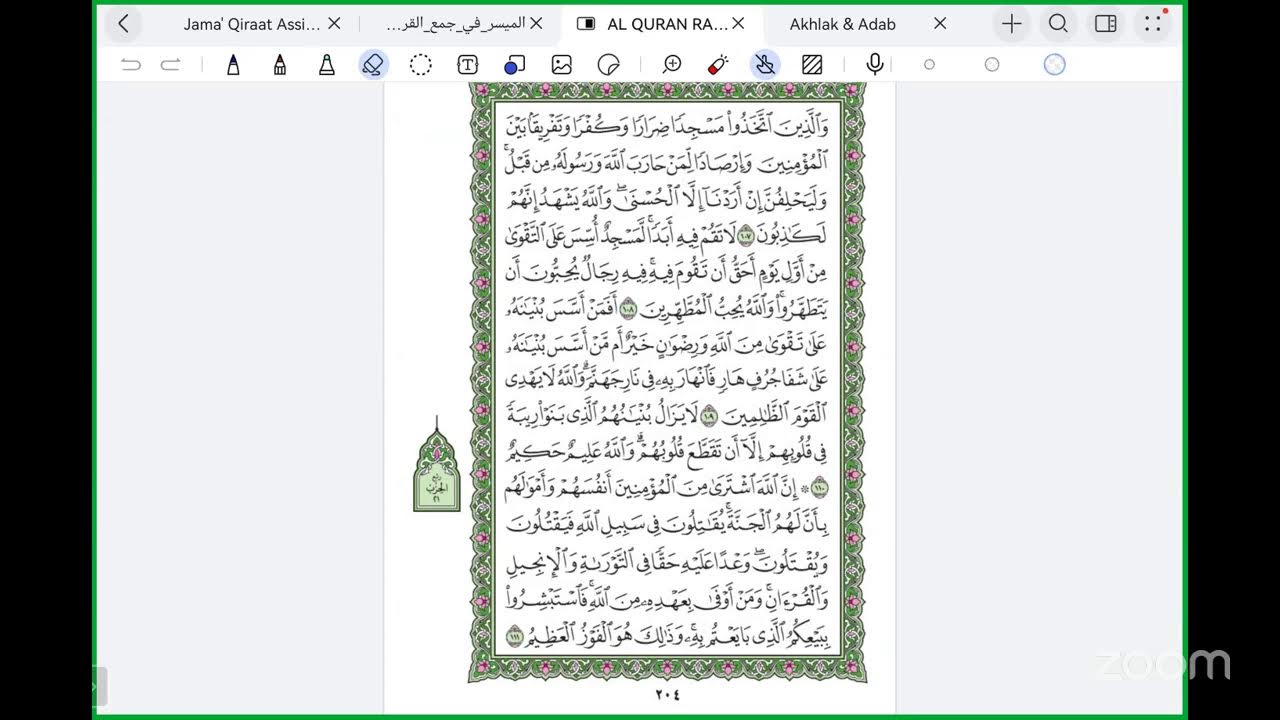Select the AL QURAN RA... tab
1280x720 pixels.
(667, 24)
